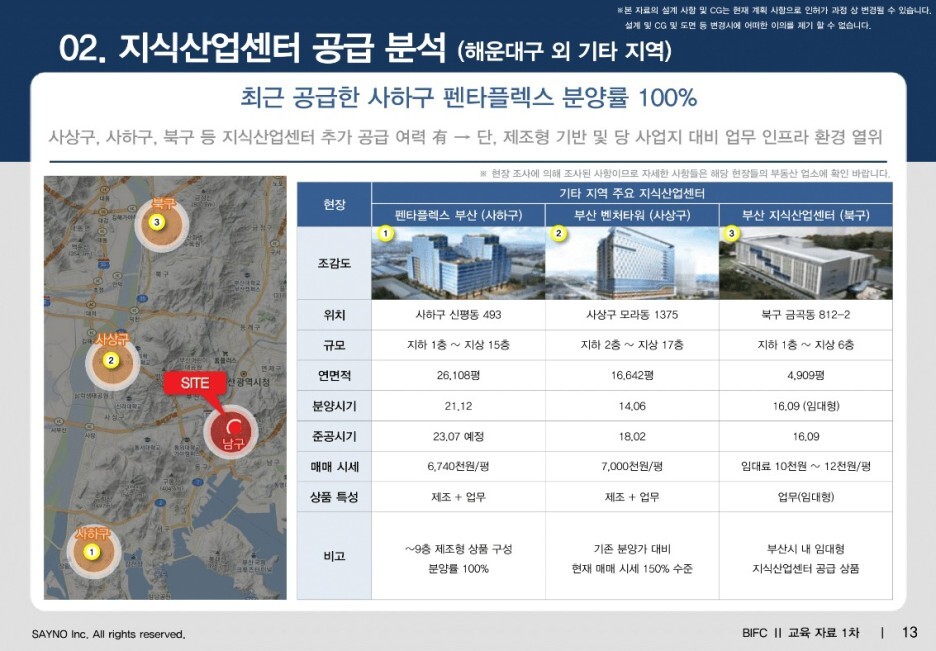Click cell 사상구 모라동 1375
The height and width of the screenshot is (651, 936).
point(632,315)
